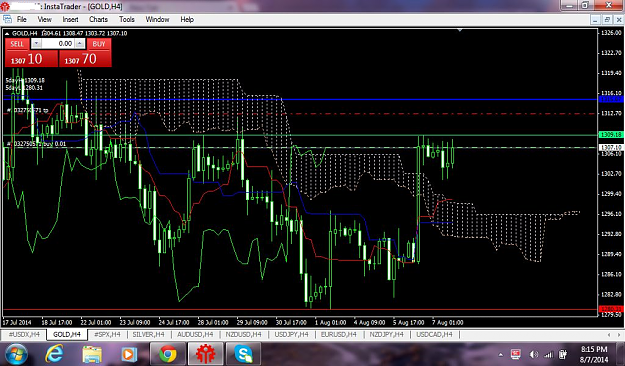Click the chart shift marker triangle
The image size is (625, 366).
tap(460, 30)
